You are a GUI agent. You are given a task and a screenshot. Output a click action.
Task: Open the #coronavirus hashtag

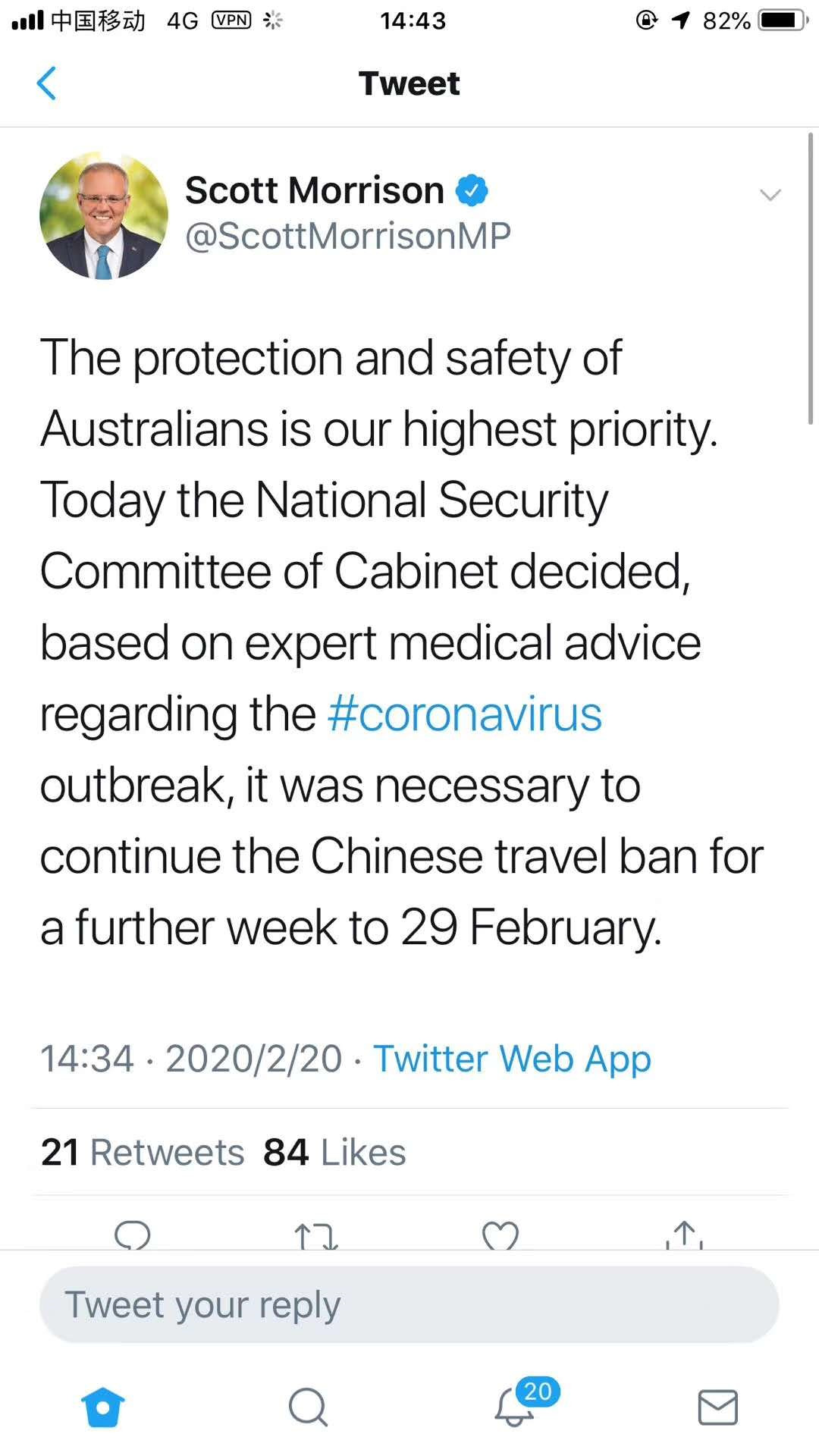click(x=465, y=714)
